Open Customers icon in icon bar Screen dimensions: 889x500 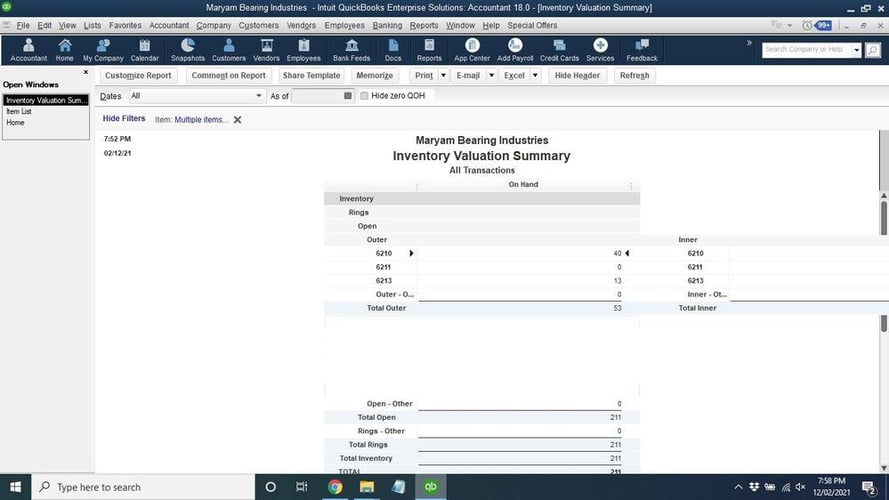(228, 50)
